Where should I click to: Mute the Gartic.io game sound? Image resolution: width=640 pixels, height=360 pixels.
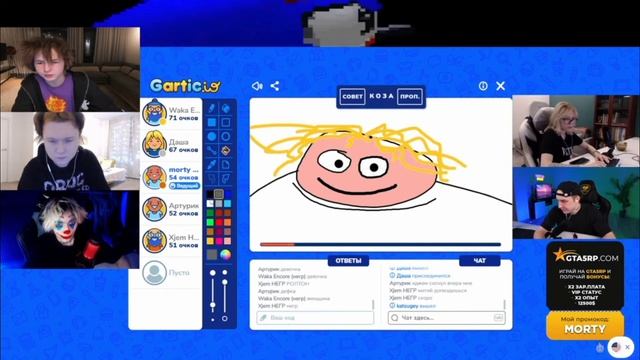tap(257, 86)
